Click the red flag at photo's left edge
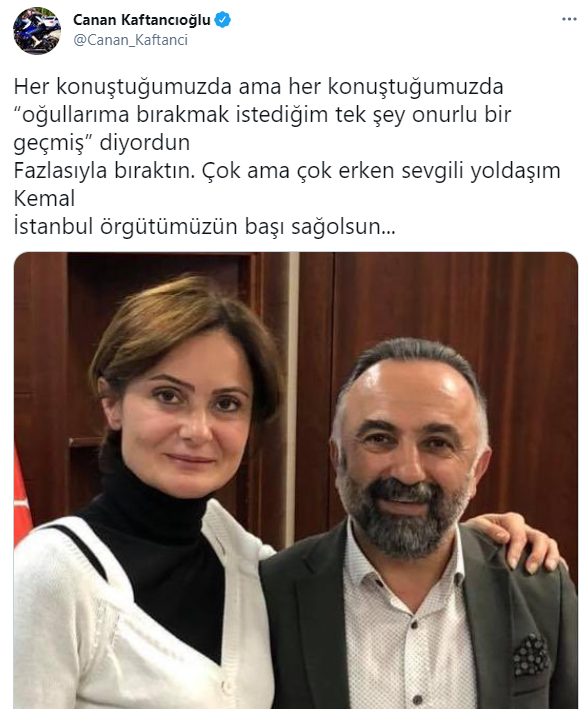This screenshot has width=584, height=709. tap(22, 497)
